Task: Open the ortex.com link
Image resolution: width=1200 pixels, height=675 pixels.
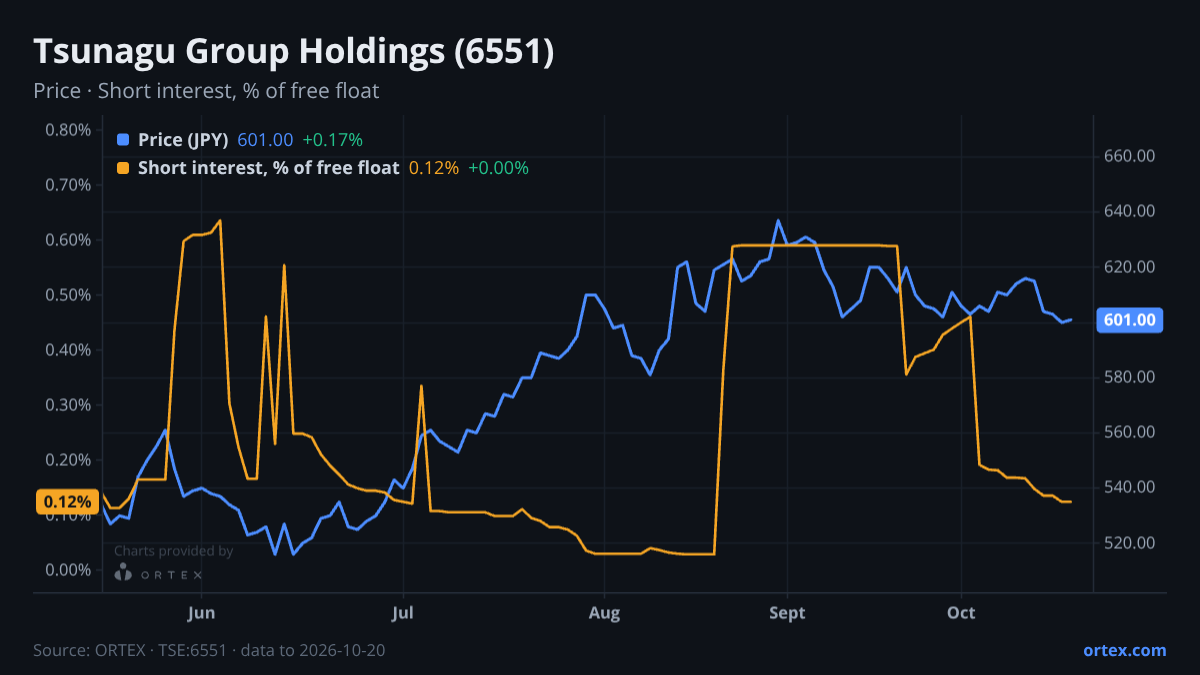Action: coord(1125,650)
